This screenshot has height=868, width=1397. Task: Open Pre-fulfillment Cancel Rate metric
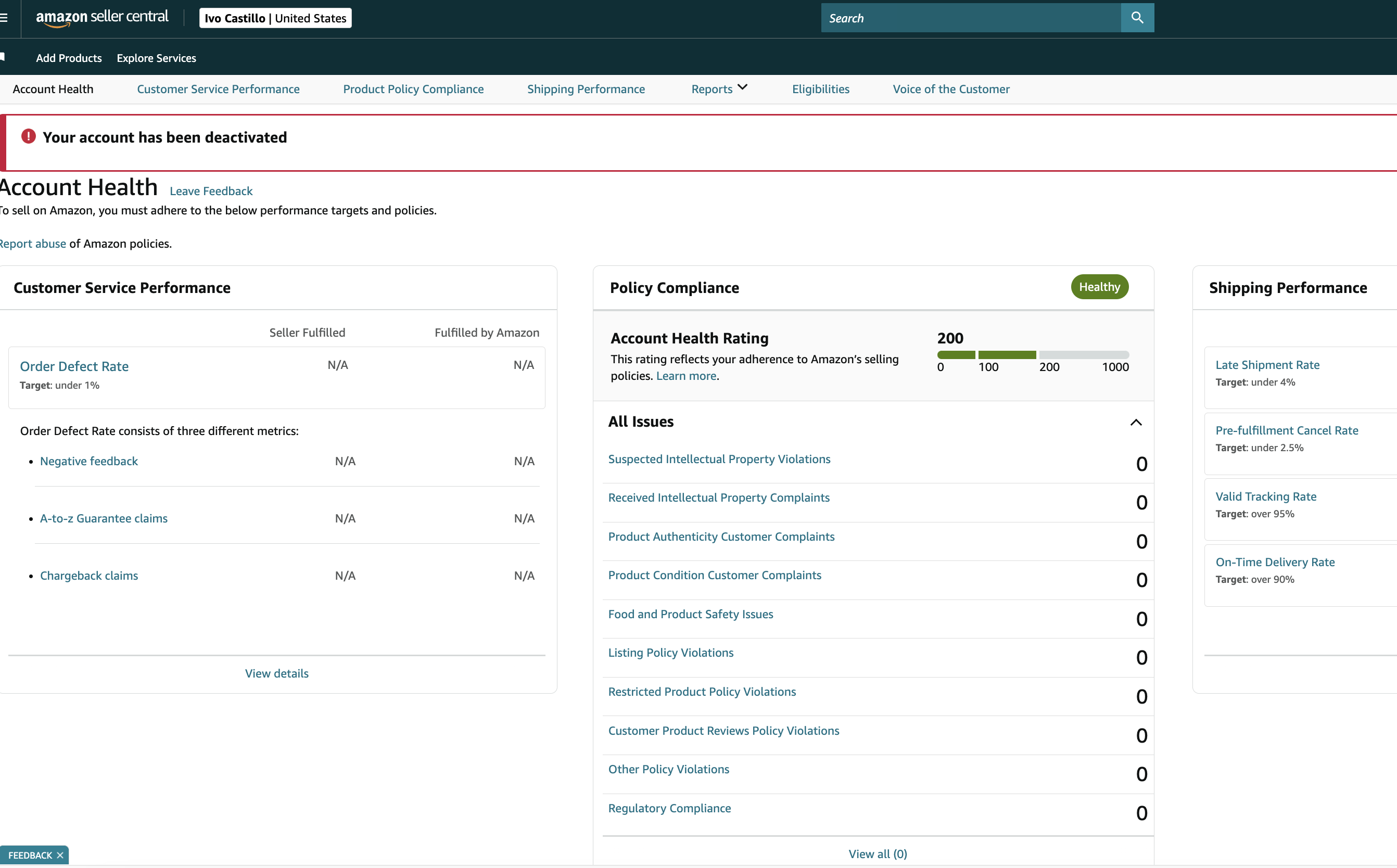[1287, 430]
